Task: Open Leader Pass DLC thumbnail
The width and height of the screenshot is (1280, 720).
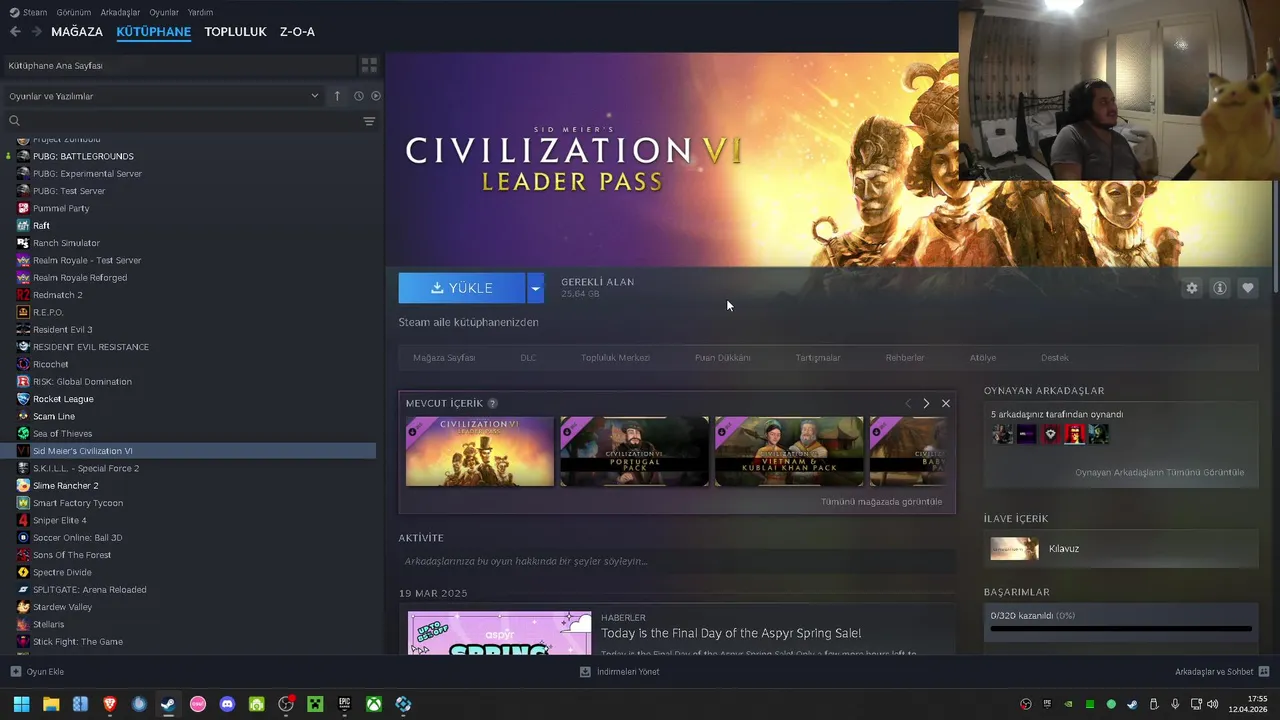Action: 480,452
